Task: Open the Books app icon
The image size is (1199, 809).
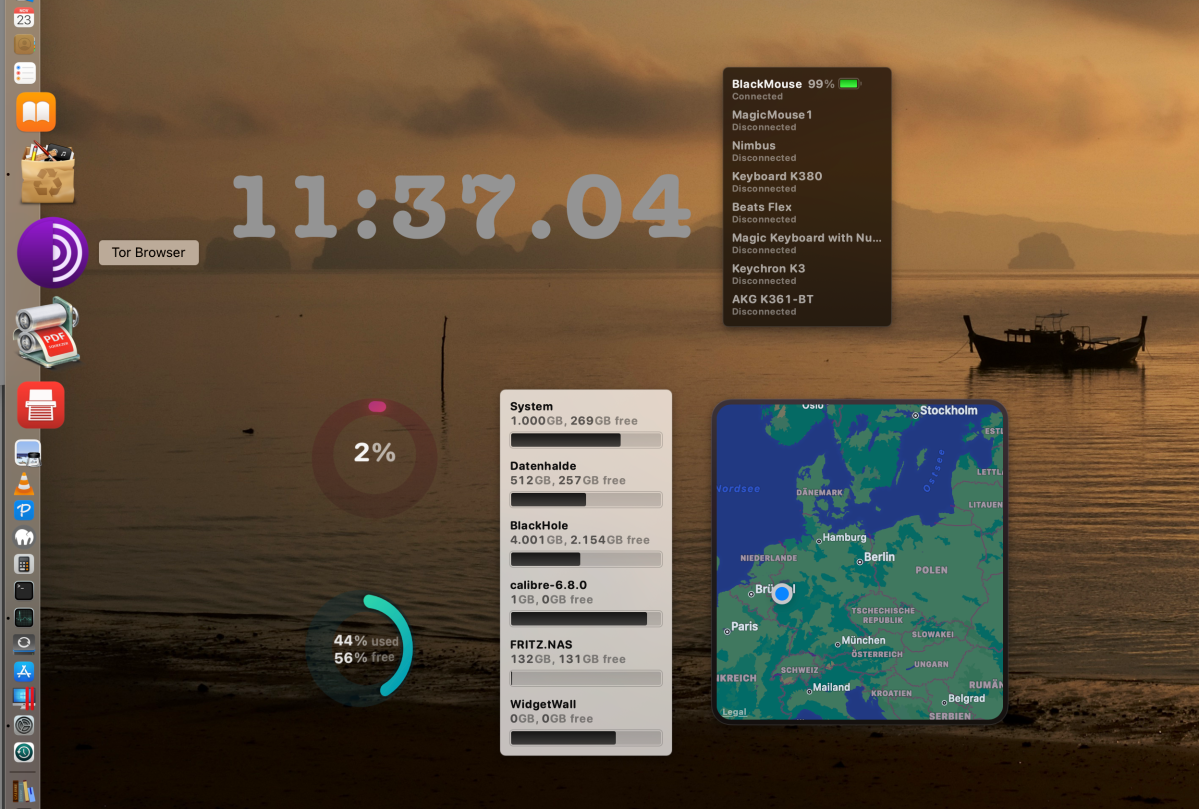Action: coord(36,112)
